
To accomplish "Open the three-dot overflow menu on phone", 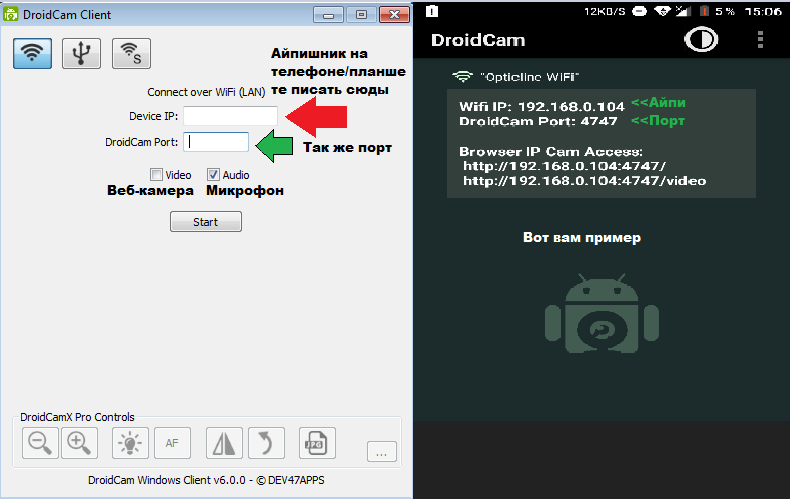I will click(760, 40).
